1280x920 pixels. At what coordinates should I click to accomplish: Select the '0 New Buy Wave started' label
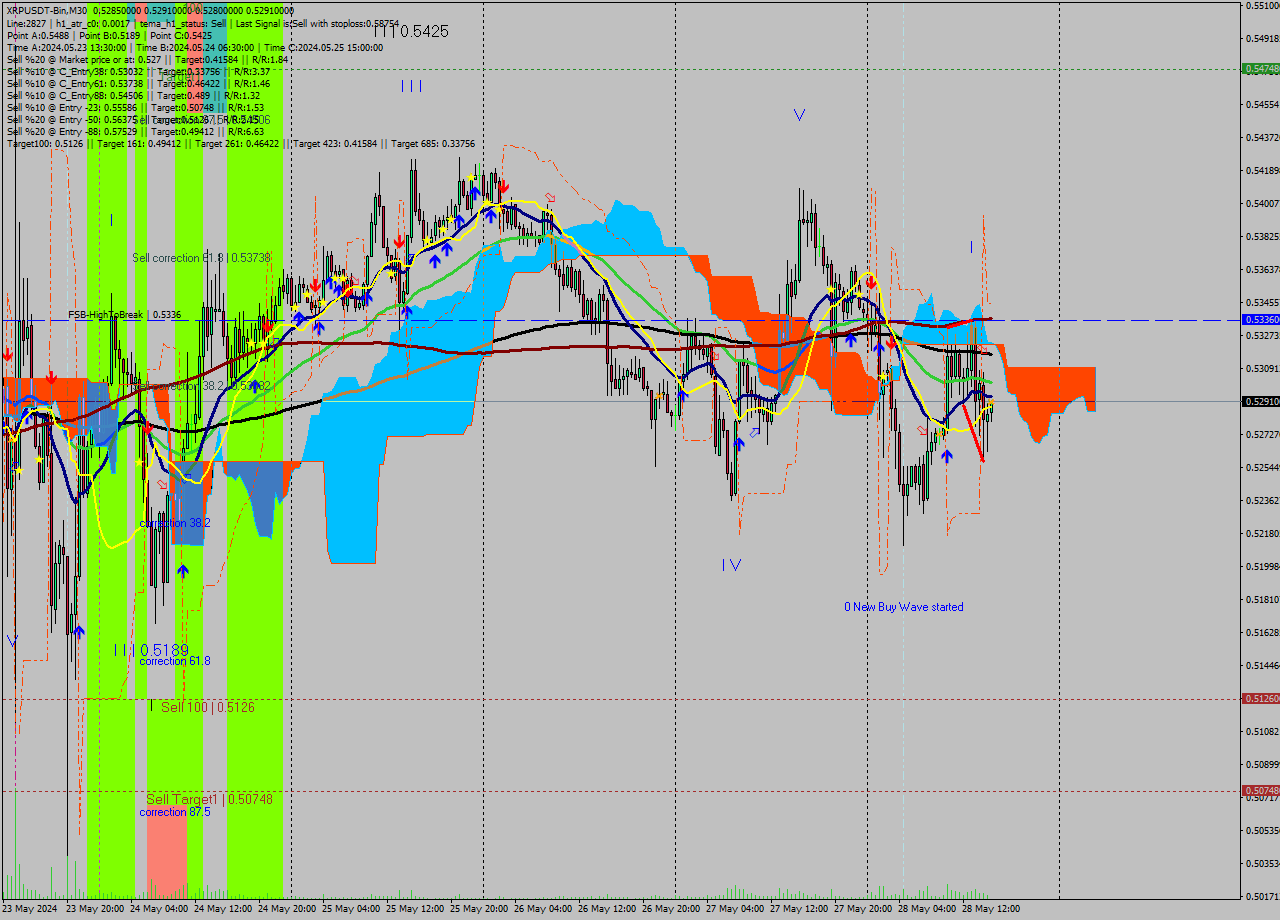(x=904, y=607)
